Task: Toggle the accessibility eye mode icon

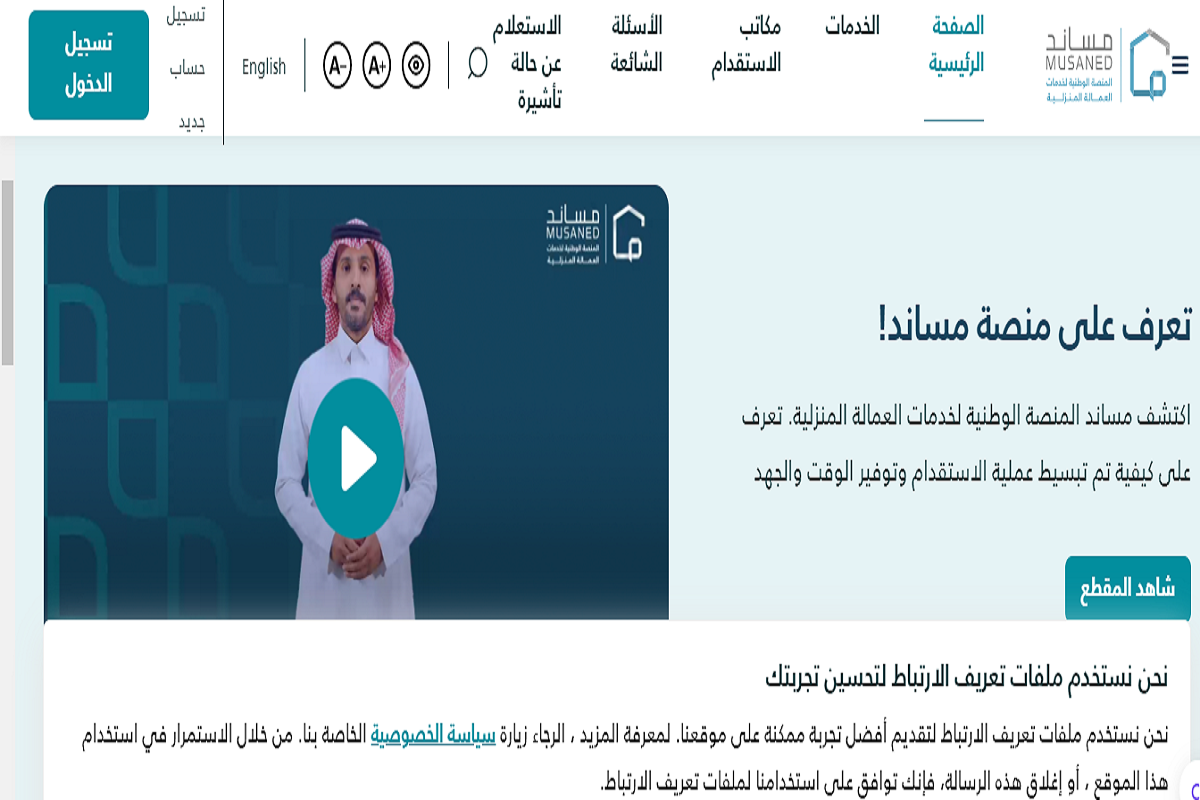Action: tap(417, 68)
